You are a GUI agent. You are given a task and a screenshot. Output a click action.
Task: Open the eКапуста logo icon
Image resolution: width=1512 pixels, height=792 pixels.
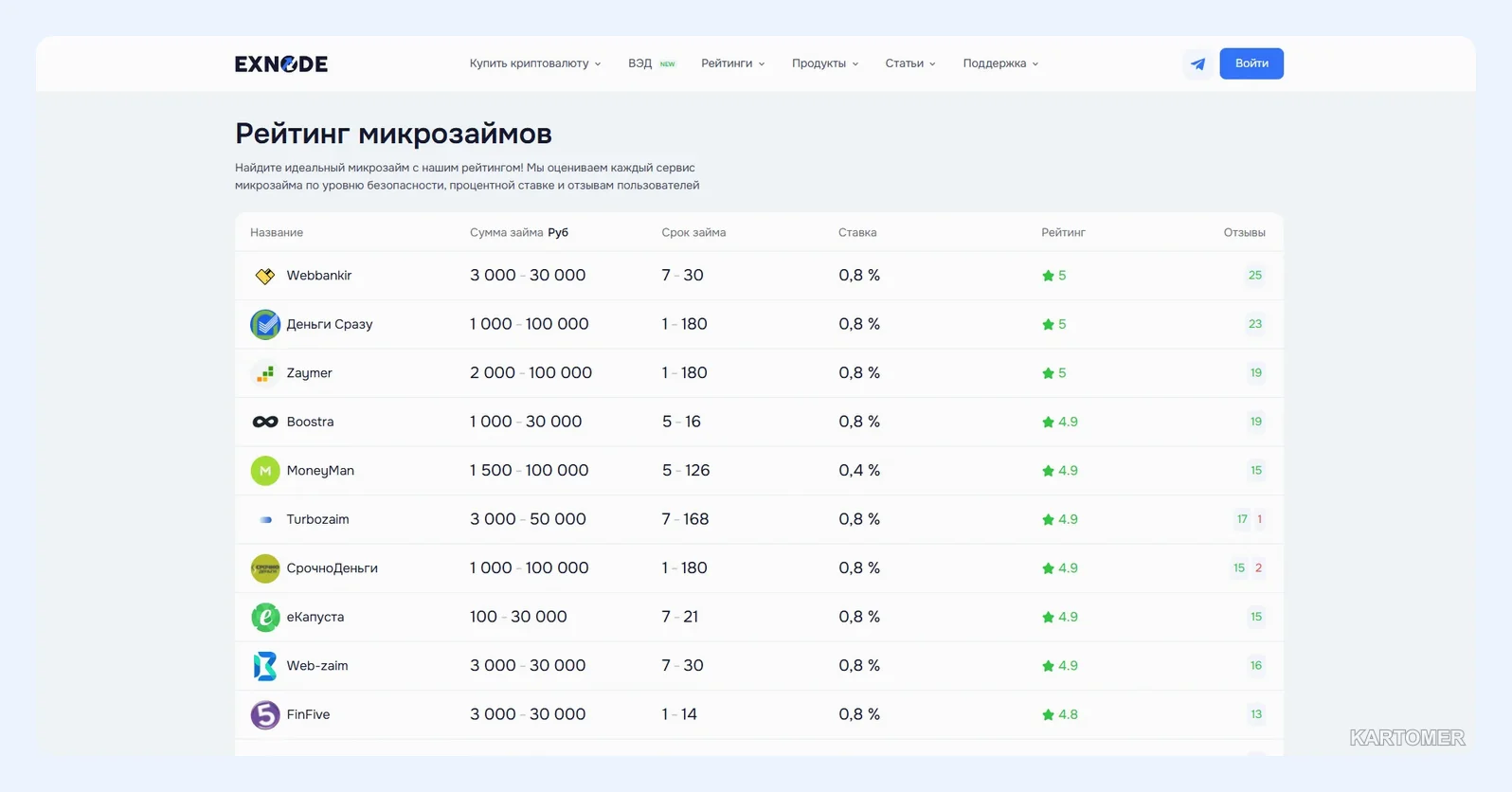(265, 617)
